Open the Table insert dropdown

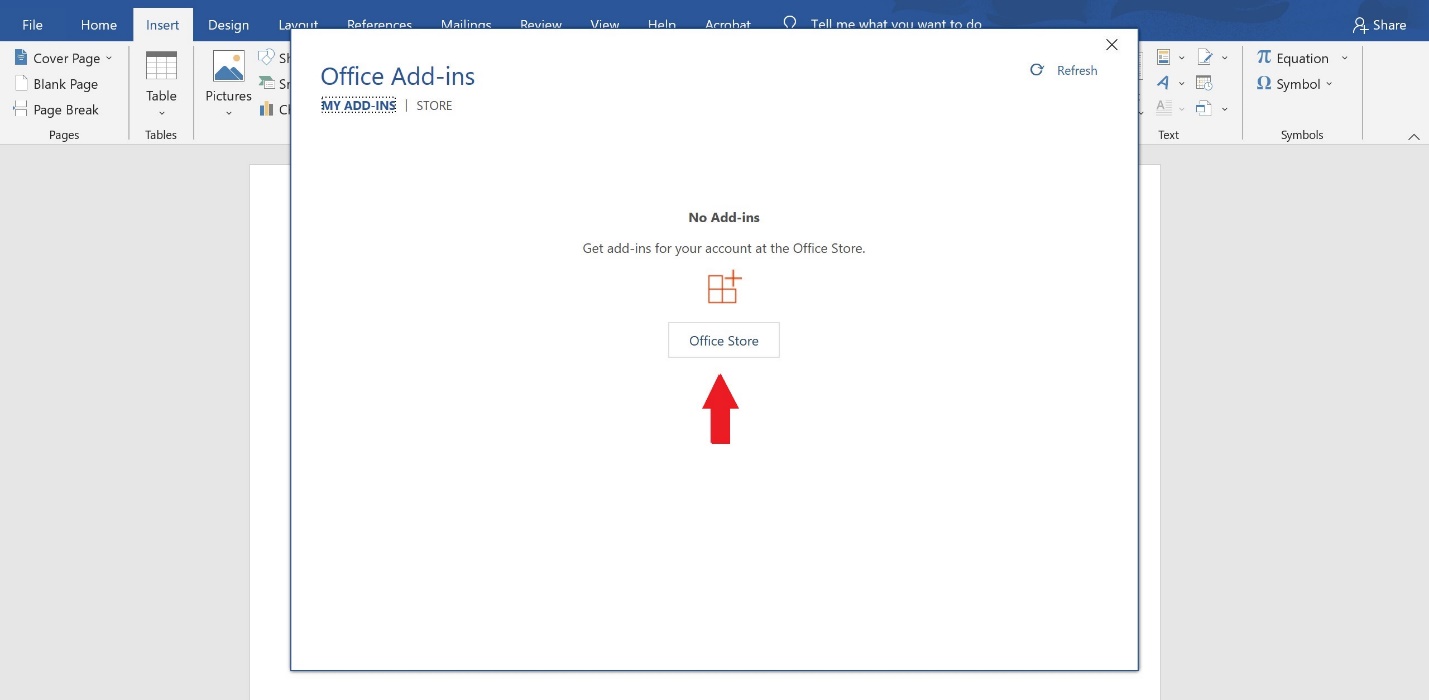(161, 84)
